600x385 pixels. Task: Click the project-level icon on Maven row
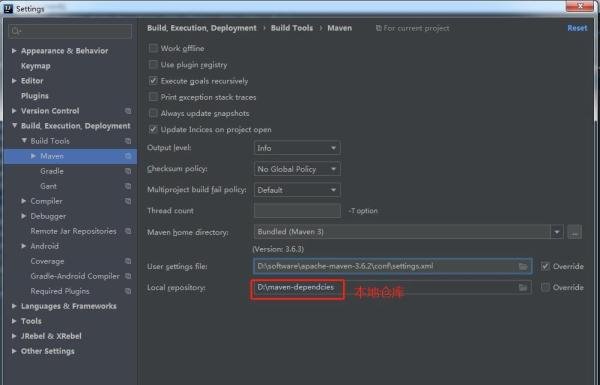(x=128, y=156)
